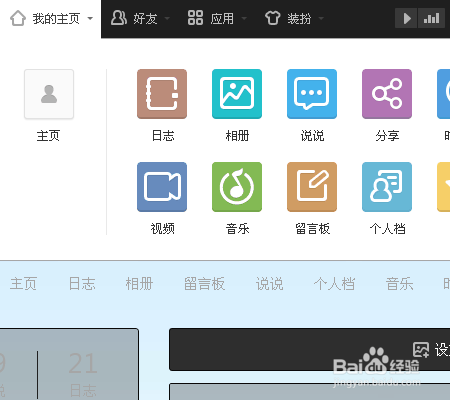
Task: Click the 装扮 t-shirt icon
Action: pyautogui.click(x=273, y=18)
